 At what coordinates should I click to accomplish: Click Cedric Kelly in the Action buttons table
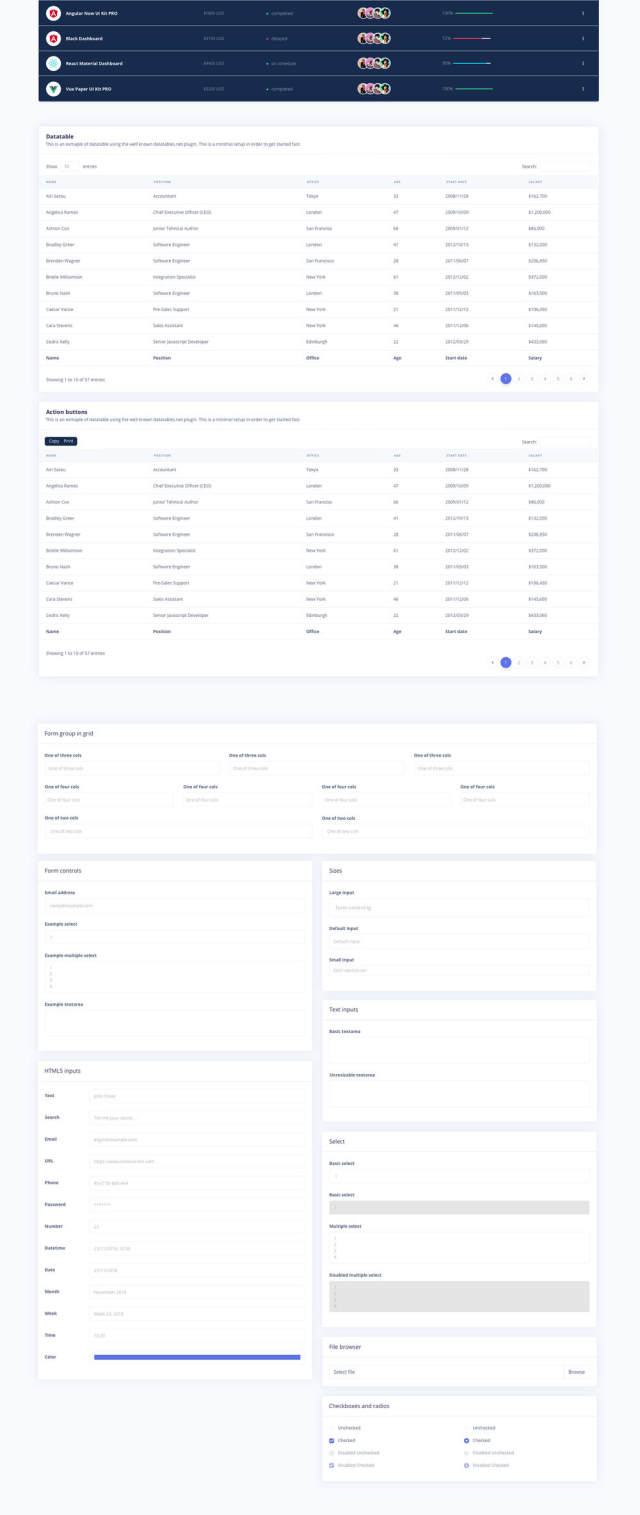57,615
